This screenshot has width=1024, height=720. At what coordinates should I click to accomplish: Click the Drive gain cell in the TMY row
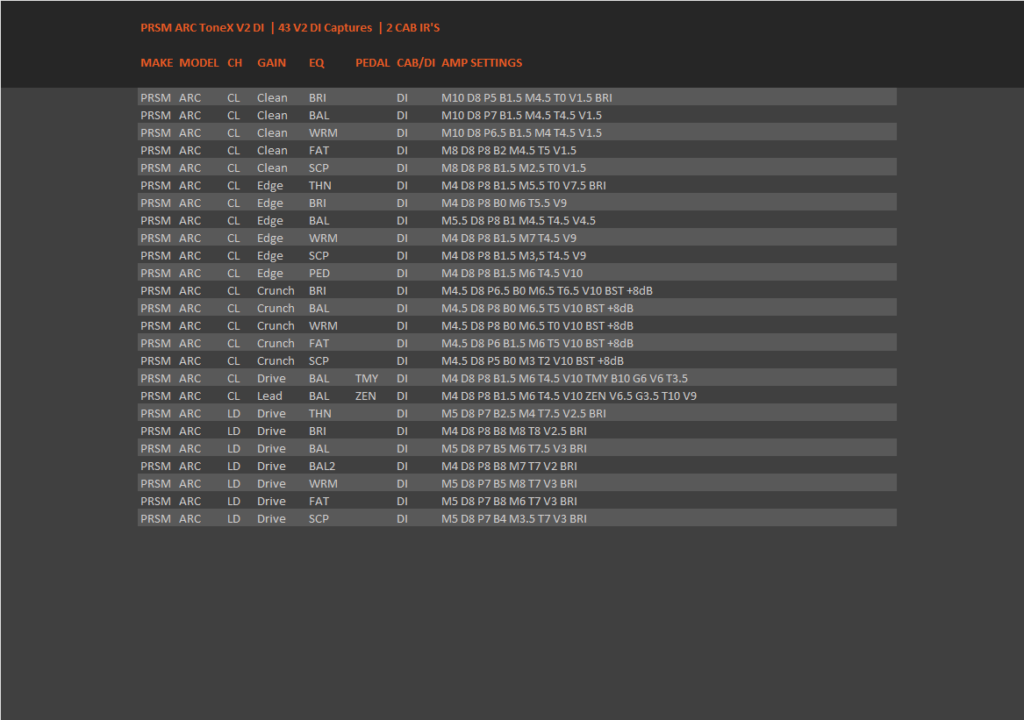pyautogui.click(x=272, y=379)
